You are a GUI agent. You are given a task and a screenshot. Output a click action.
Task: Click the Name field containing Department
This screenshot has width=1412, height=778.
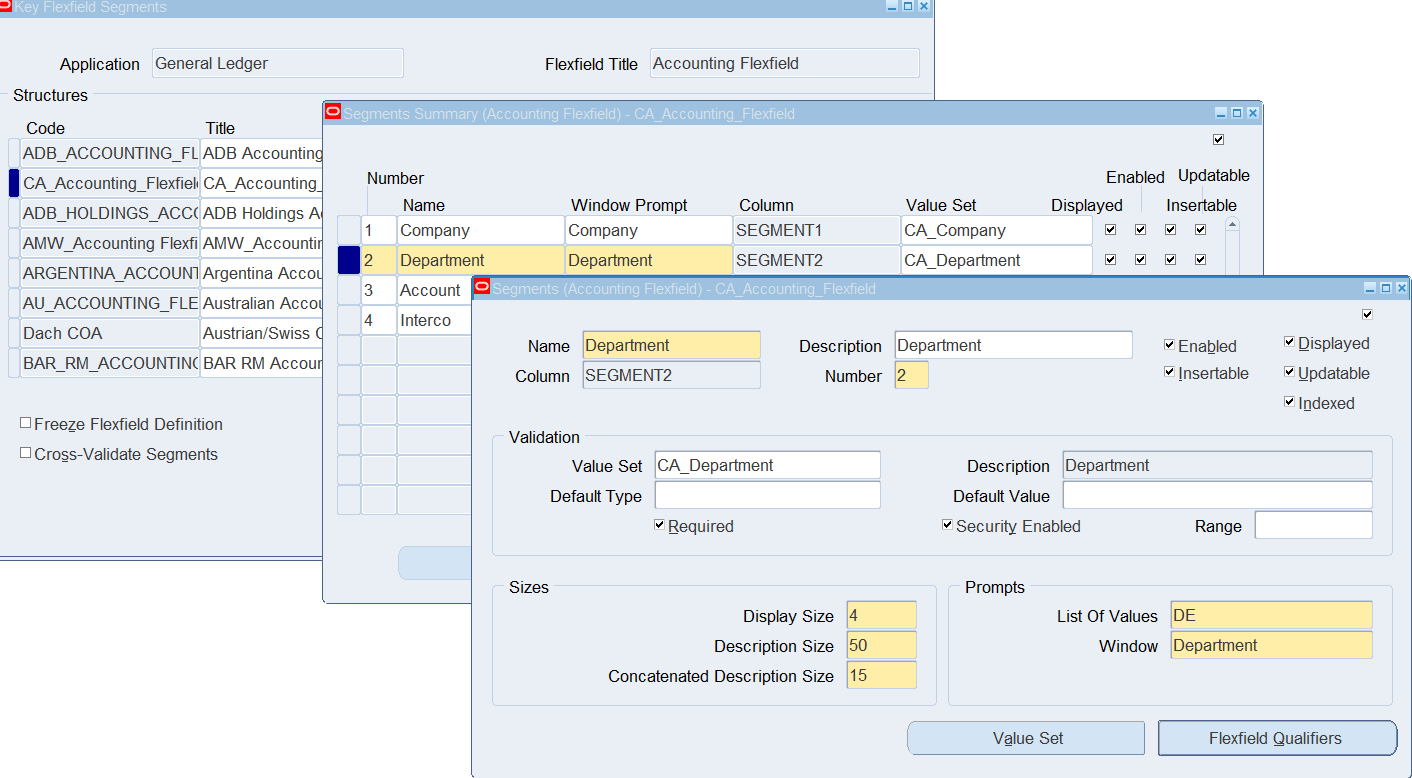672,345
